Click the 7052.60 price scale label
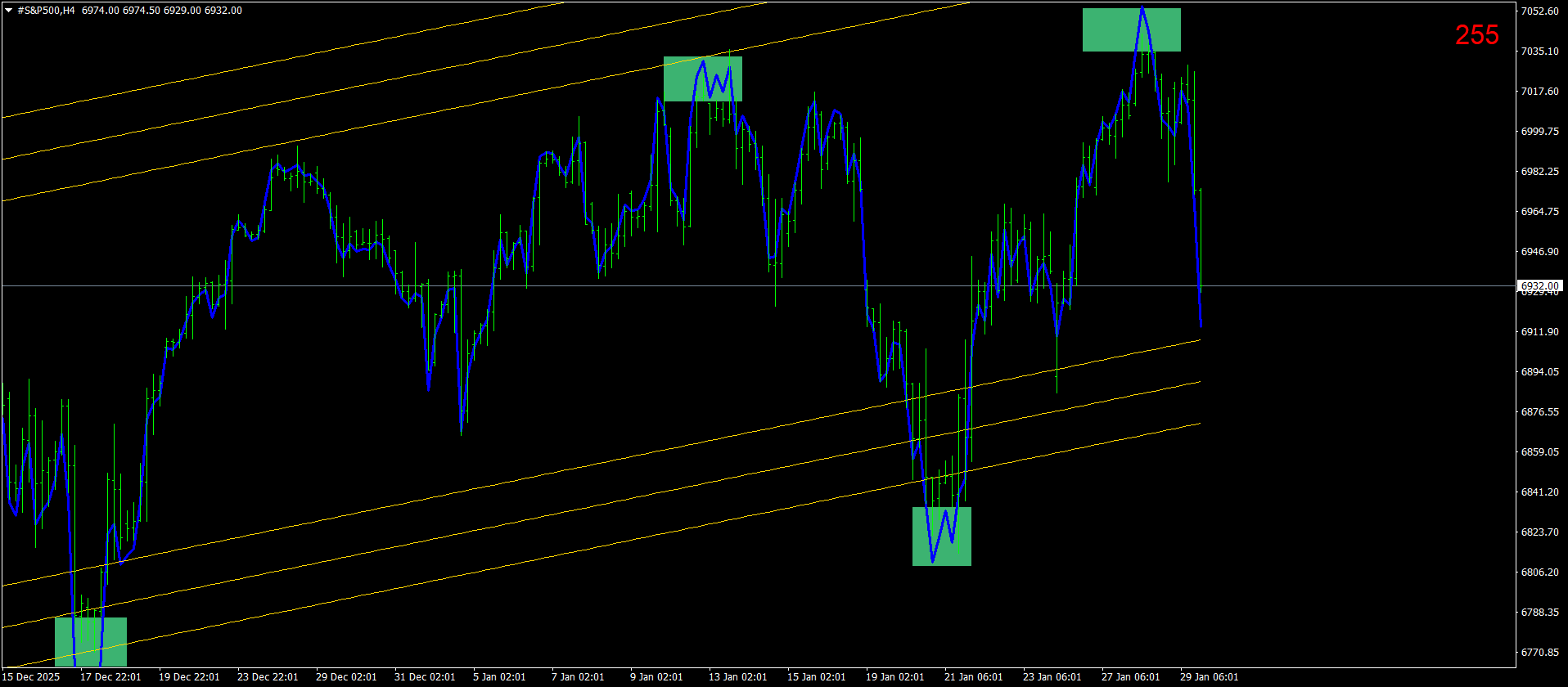This screenshot has height=687, width=1568. [1539, 11]
